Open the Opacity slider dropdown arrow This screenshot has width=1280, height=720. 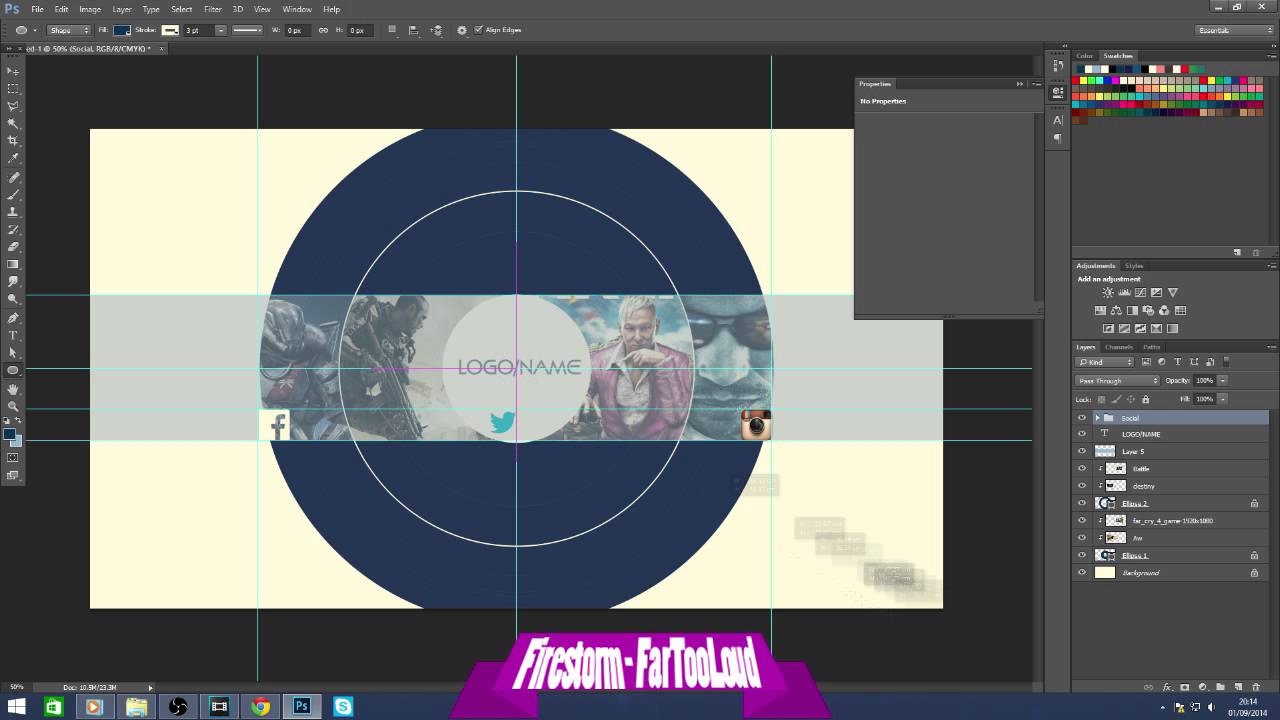click(x=1222, y=381)
